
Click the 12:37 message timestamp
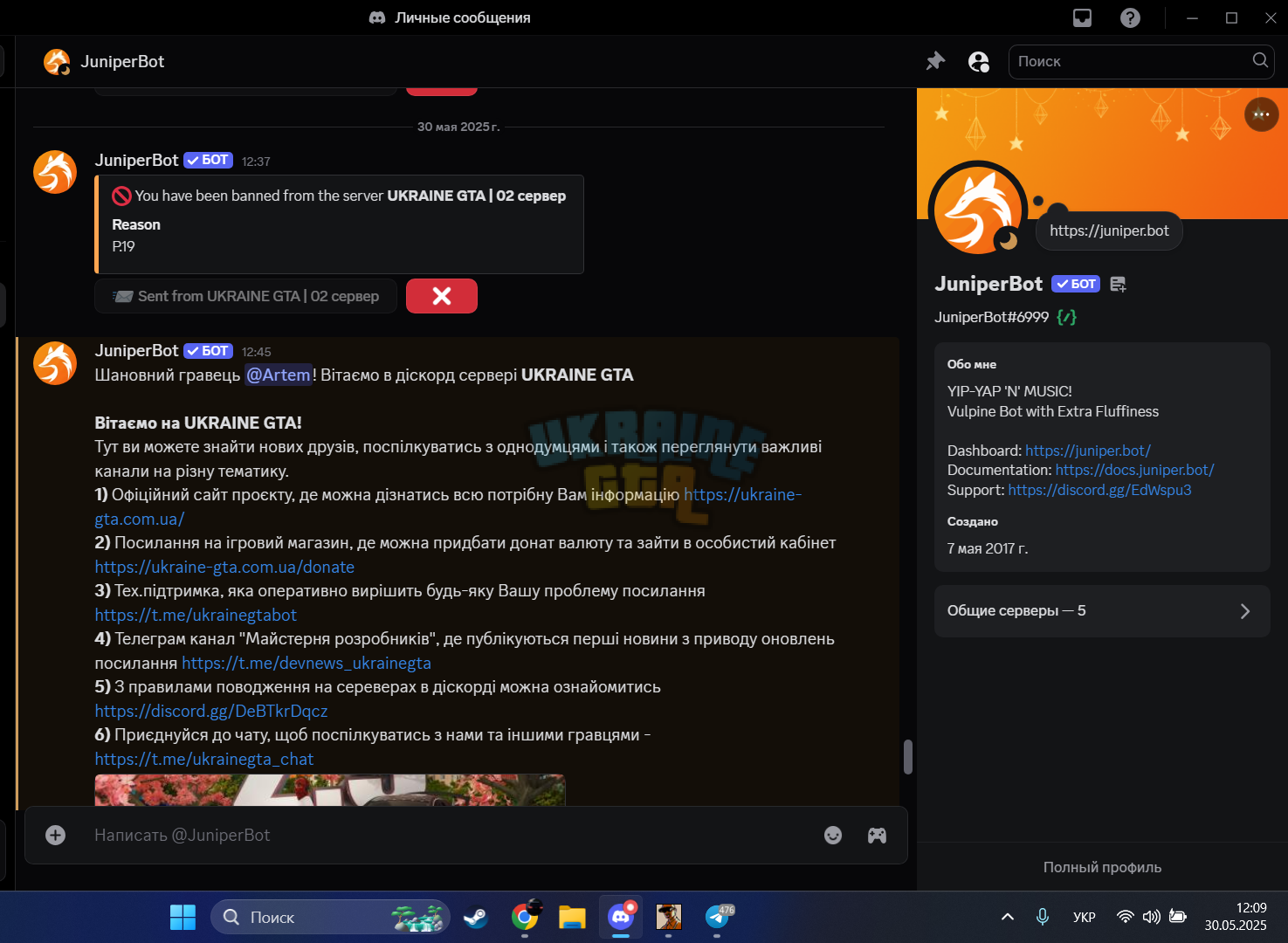(x=256, y=162)
